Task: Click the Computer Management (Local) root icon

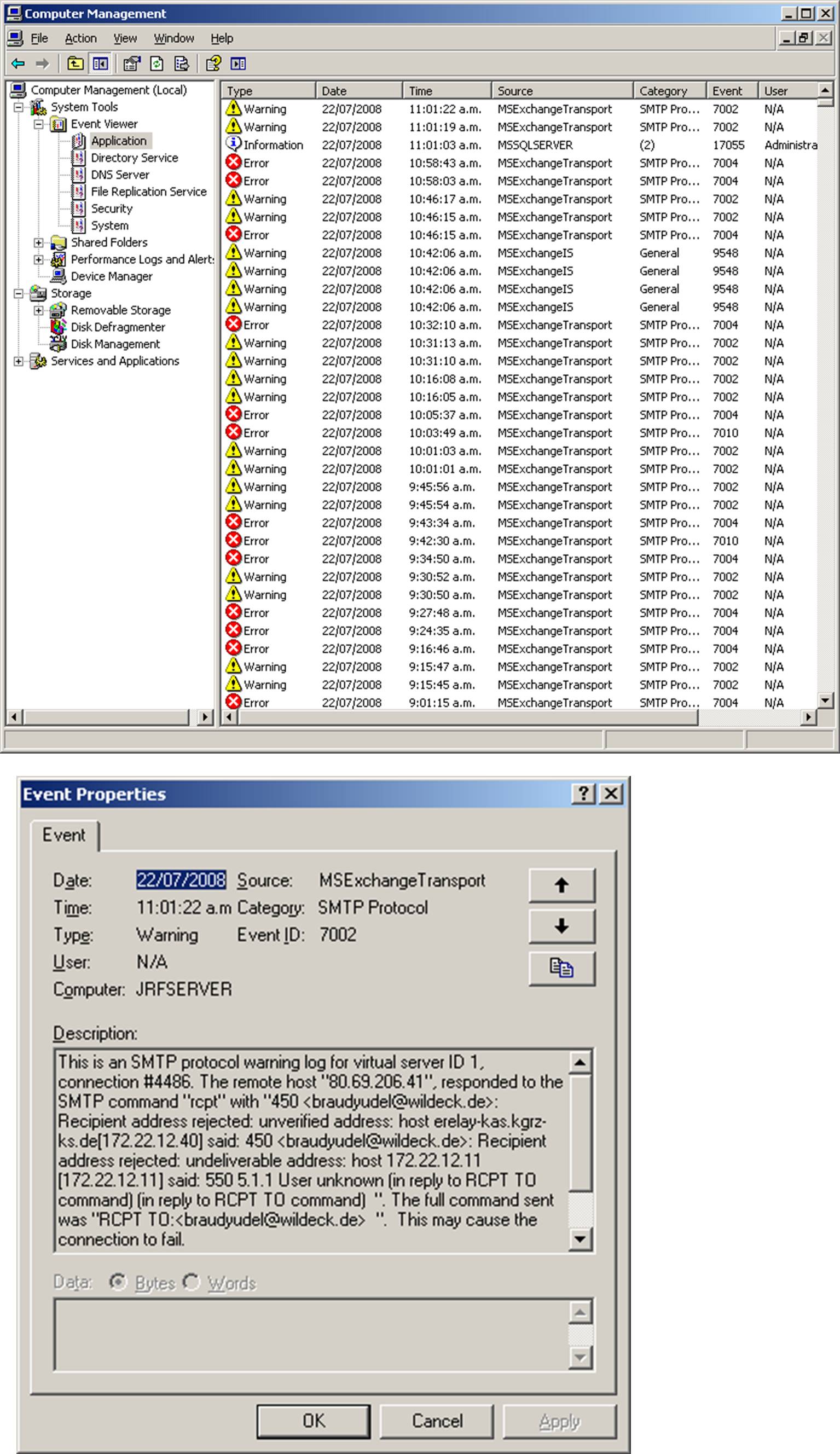Action: (x=19, y=90)
